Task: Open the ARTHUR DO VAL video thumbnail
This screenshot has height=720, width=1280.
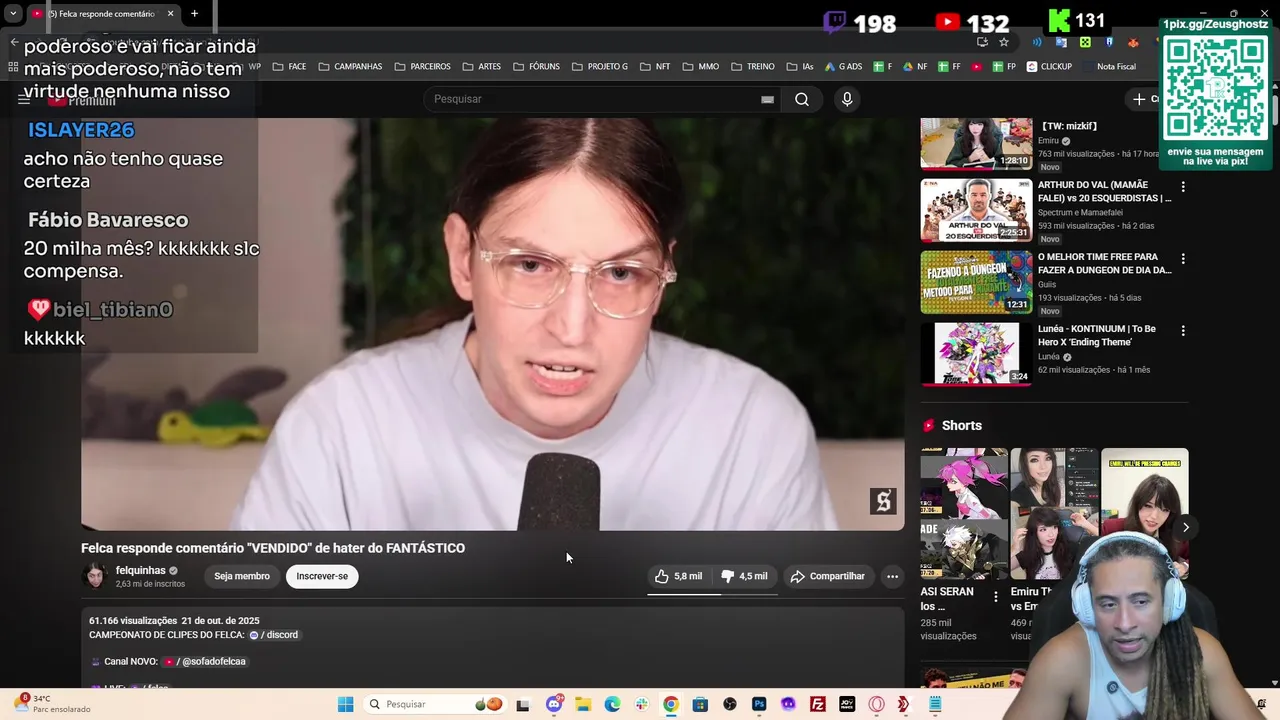Action: [976, 210]
